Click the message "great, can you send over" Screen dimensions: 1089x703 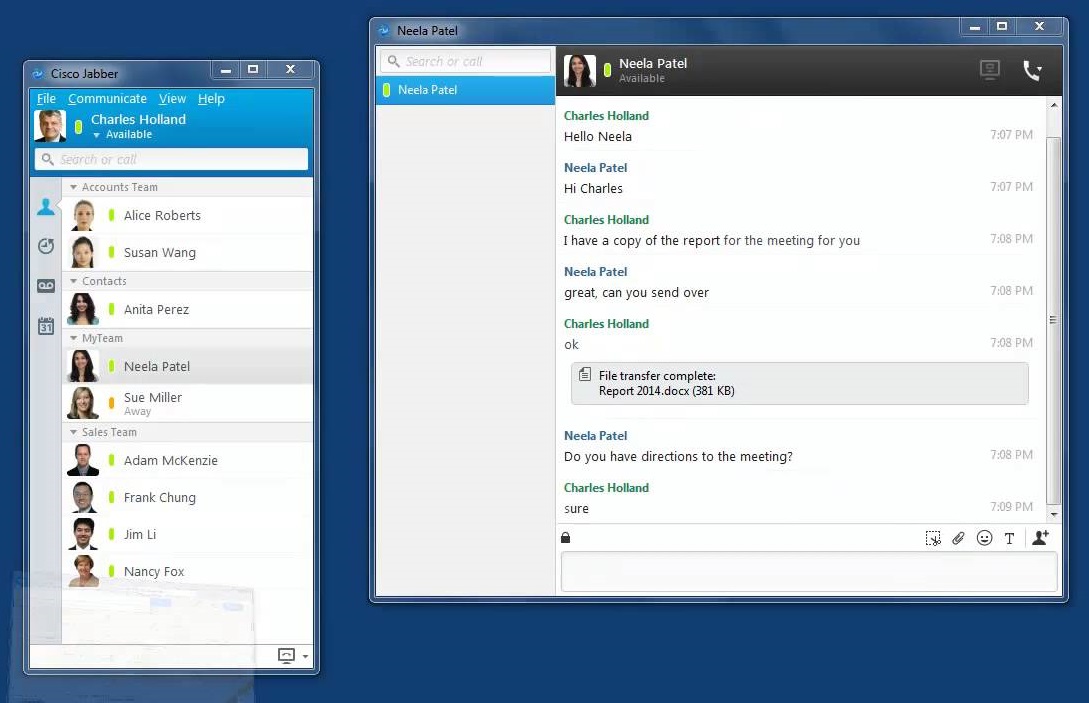[x=636, y=293]
